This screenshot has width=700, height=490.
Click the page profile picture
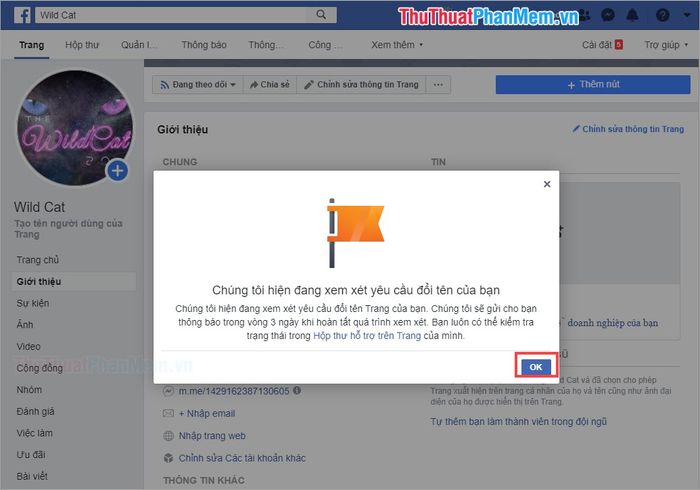pos(74,128)
